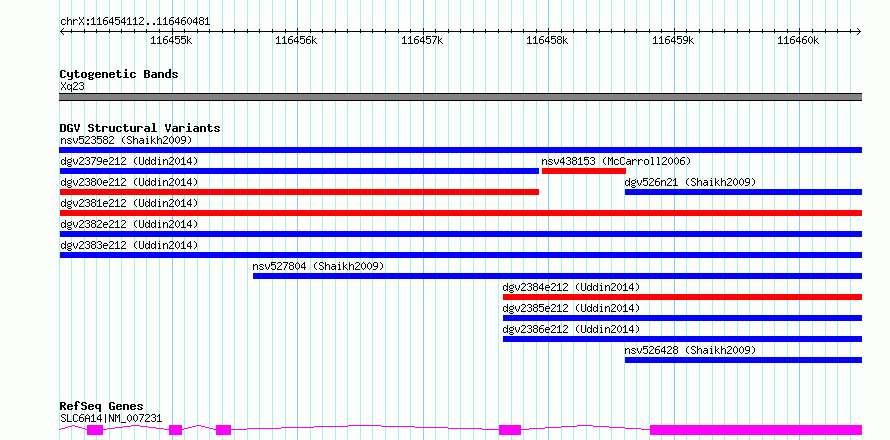Click the 116456k ruler label
The height and width of the screenshot is (440, 890).
tap(297, 40)
